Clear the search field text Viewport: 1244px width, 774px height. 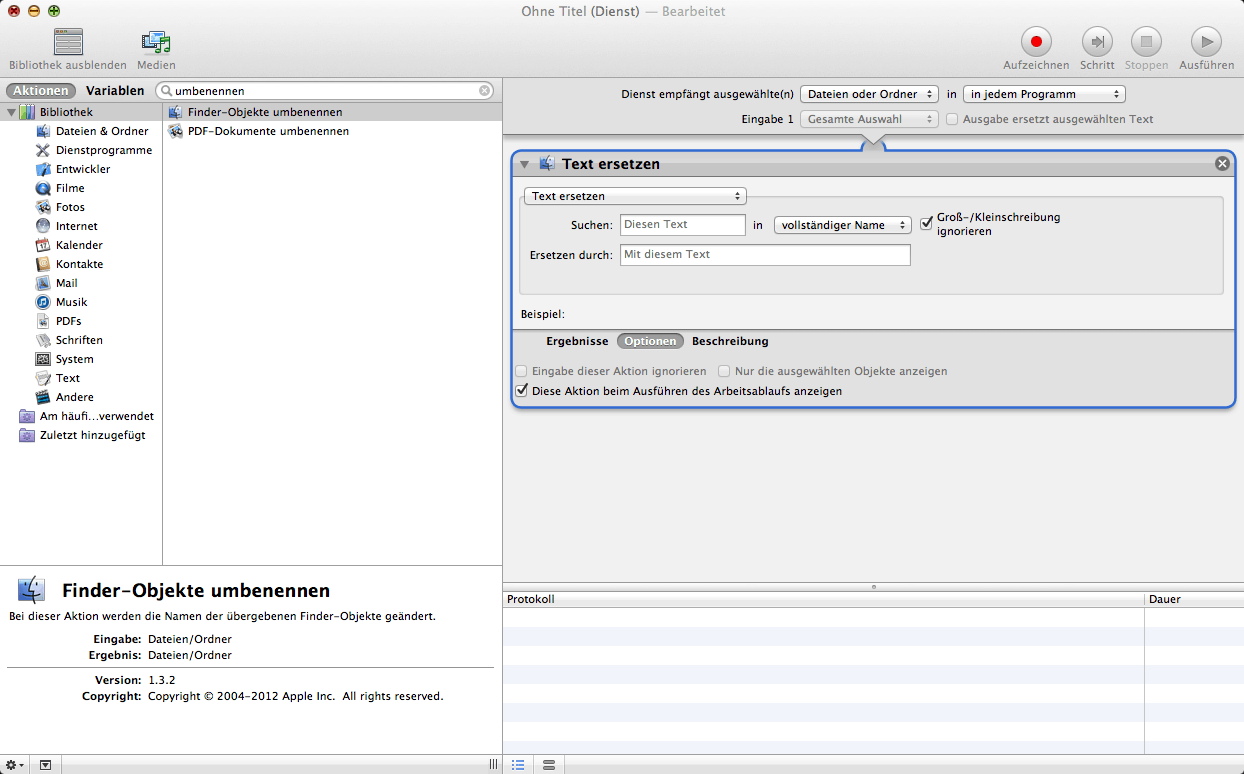(485, 91)
